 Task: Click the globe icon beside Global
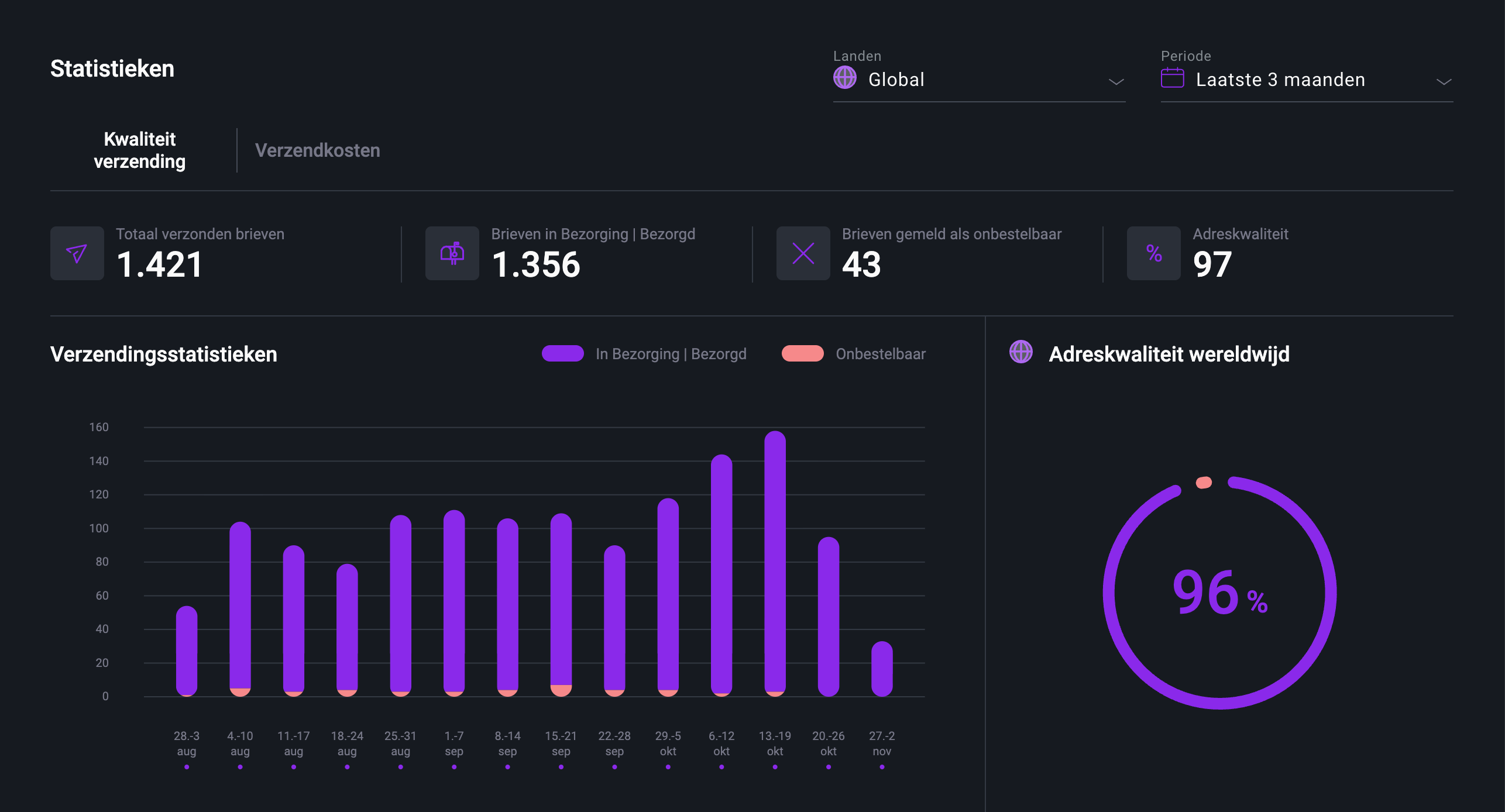click(844, 78)
